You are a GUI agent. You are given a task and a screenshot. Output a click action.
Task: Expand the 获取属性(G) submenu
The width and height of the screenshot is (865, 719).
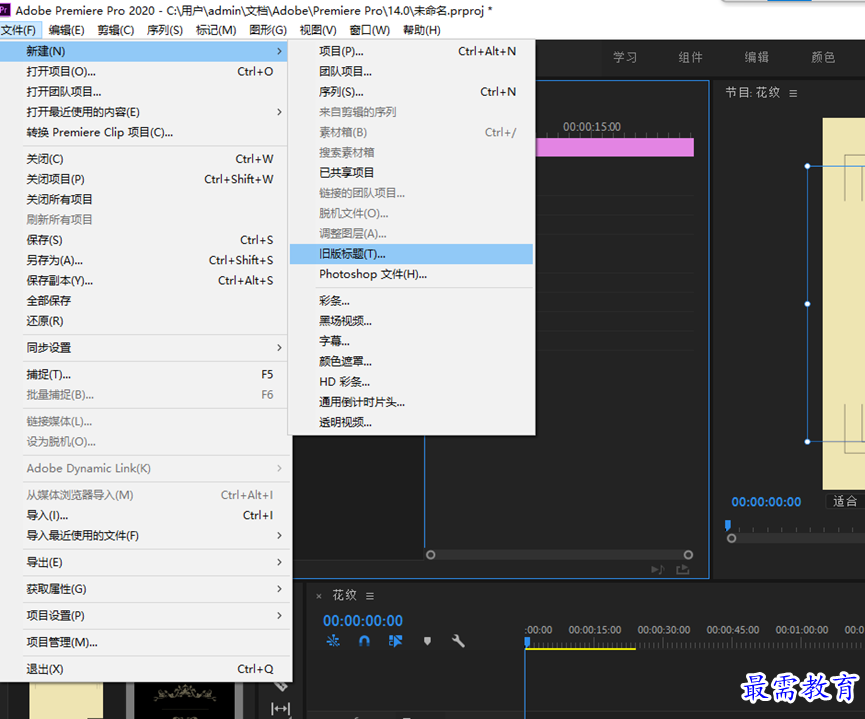[144, 589]
